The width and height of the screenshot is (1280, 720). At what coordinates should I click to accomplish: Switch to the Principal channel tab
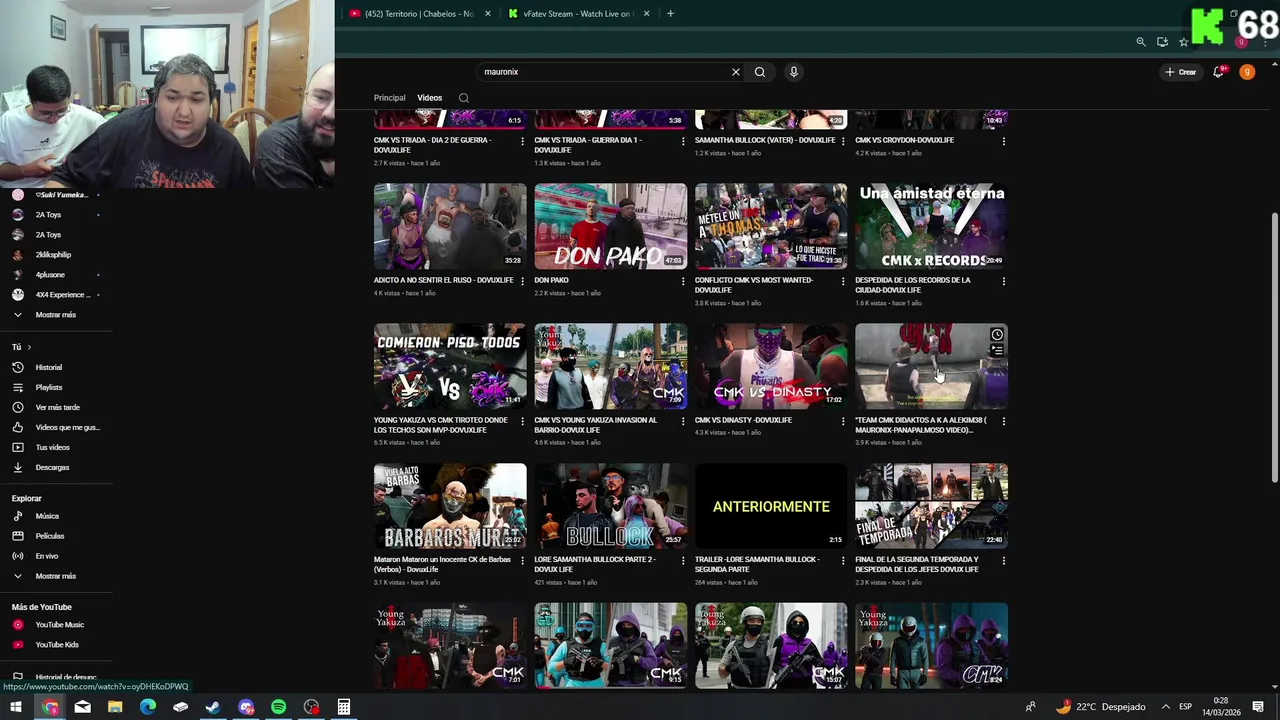pos(390,98)
